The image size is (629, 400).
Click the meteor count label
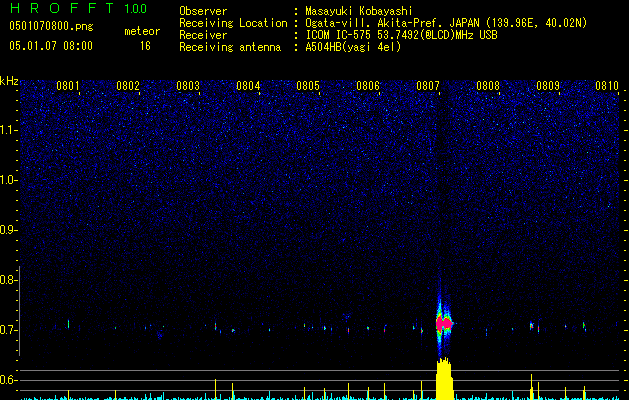(x=142, y=31)
